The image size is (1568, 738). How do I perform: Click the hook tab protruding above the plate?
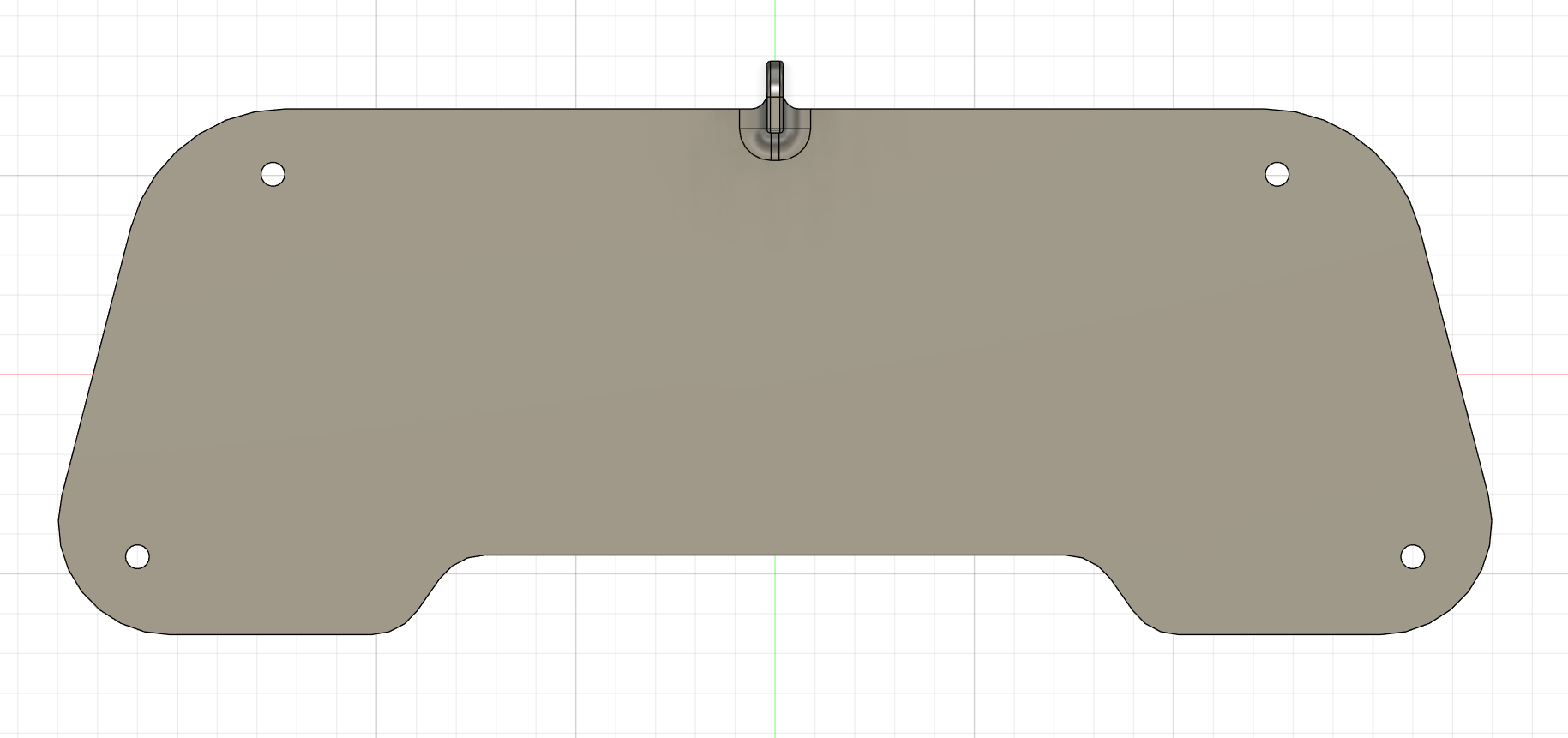(774, 84)
